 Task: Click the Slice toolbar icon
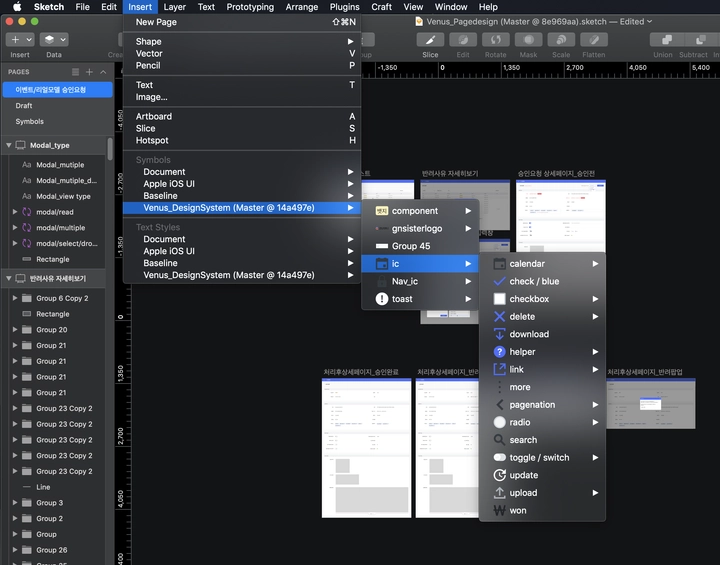click(430, 40)
